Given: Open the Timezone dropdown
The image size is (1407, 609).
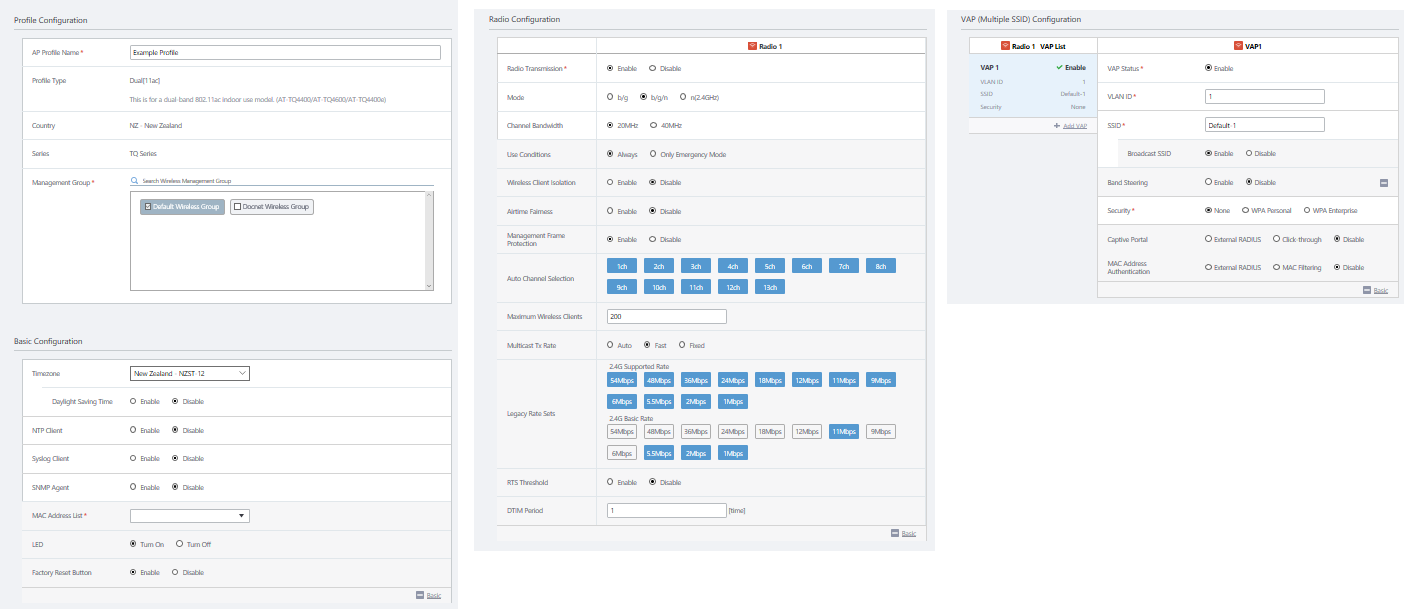Looking at the screenshot, I should (190, 374).
